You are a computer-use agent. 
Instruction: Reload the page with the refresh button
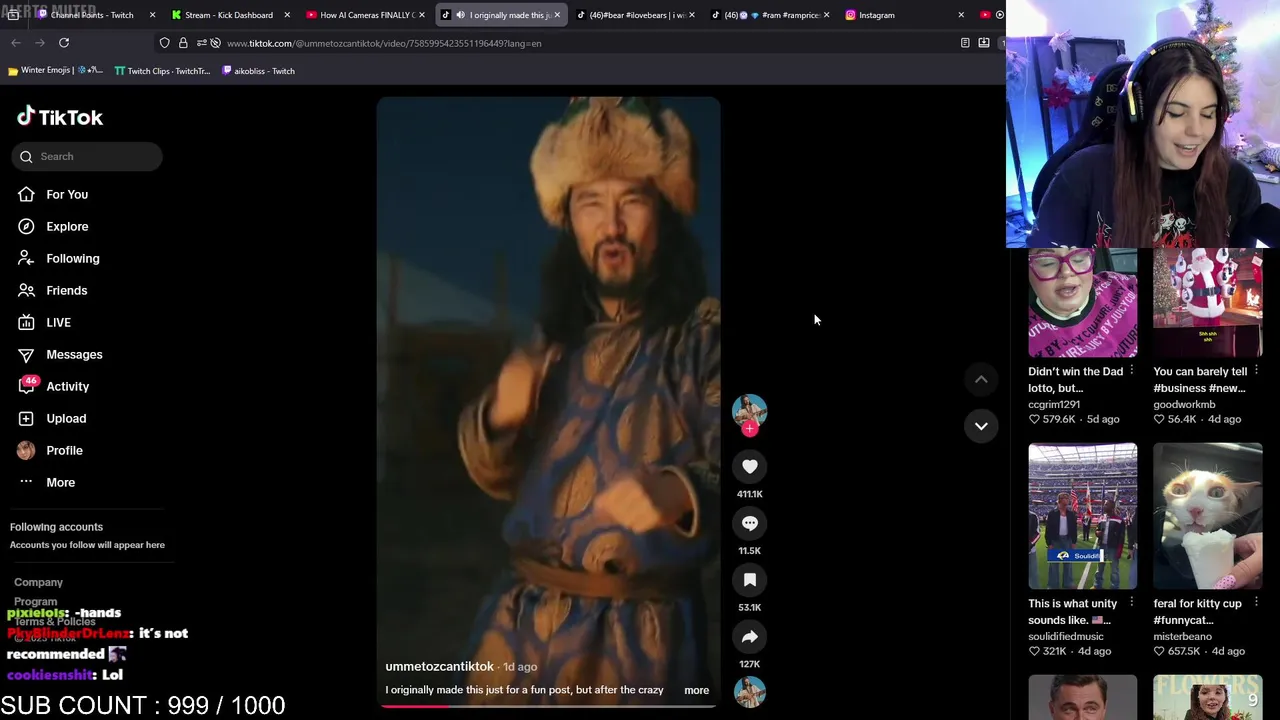[x=64, y=43]
